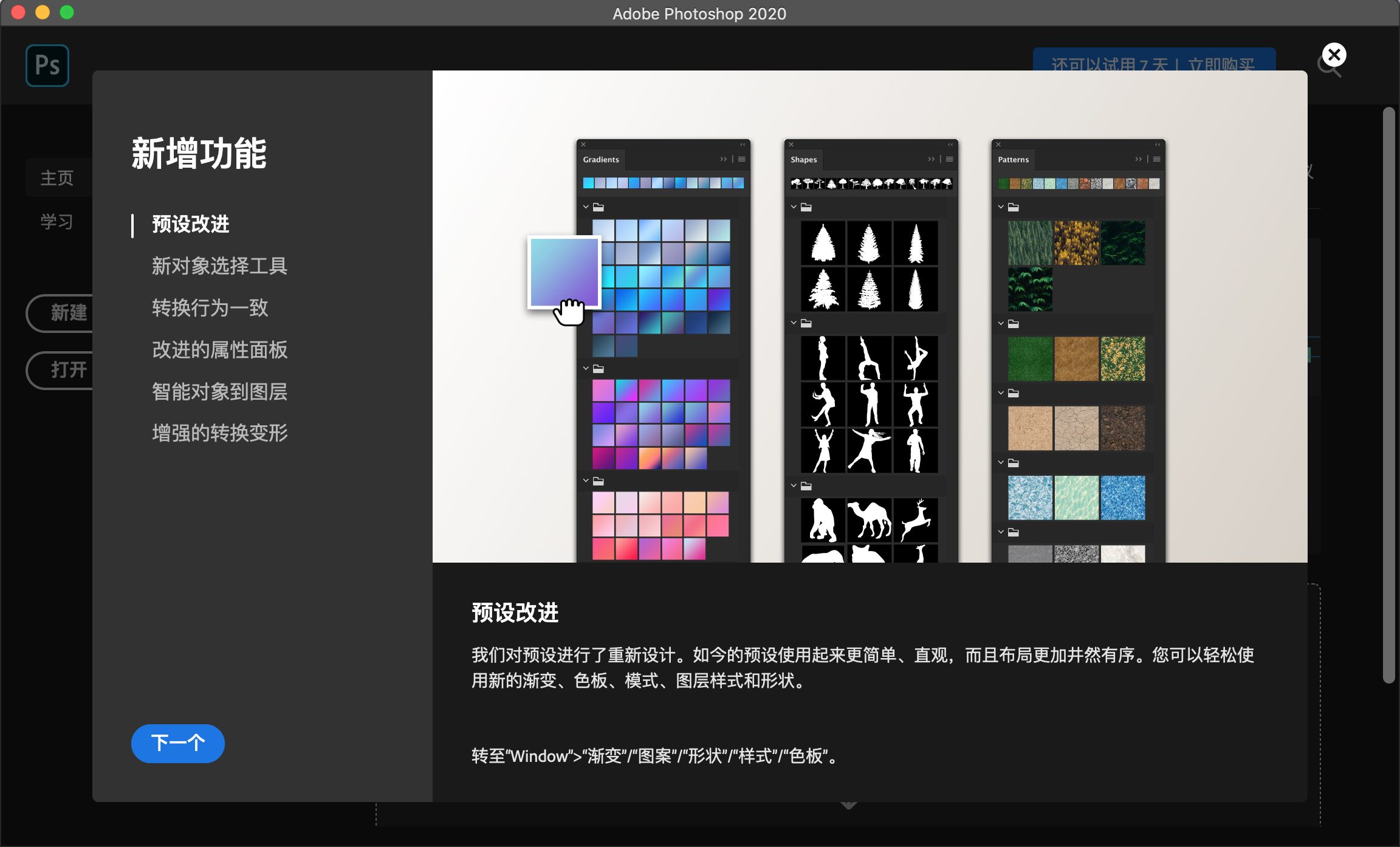Select the standing woman silhouette in the people row

tap(823, 358)
